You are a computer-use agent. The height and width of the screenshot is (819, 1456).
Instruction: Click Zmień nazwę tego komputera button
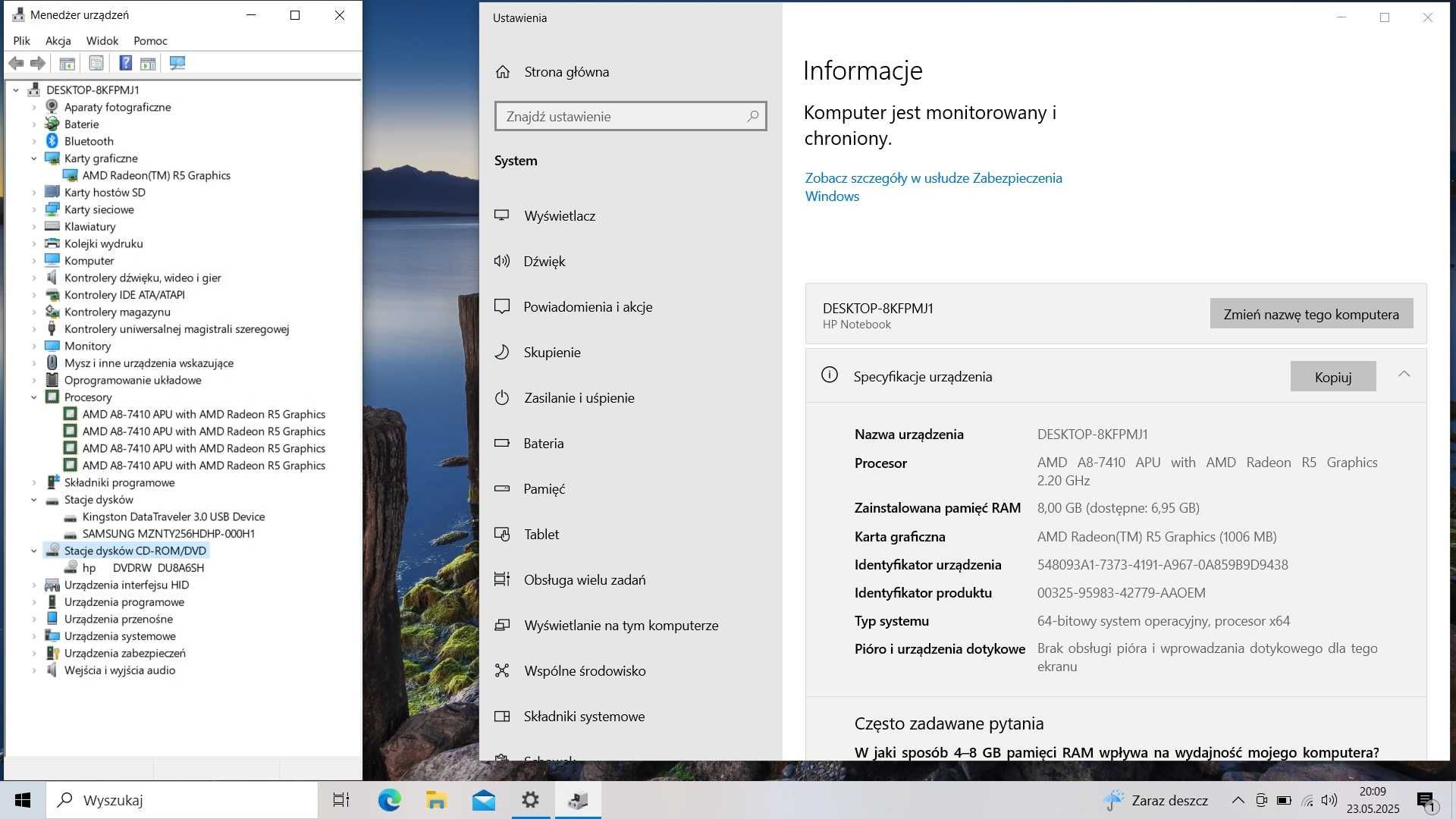pos(1311,314)
